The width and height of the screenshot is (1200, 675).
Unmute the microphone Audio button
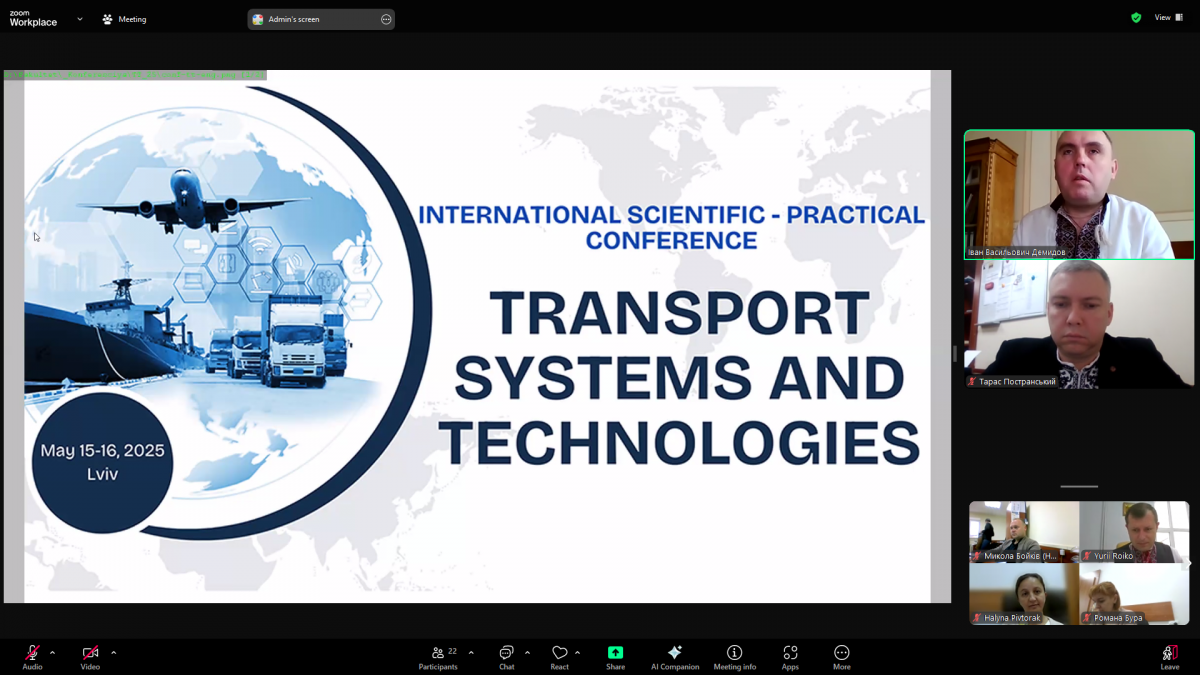pyautogui.click(x=32, y=656)
